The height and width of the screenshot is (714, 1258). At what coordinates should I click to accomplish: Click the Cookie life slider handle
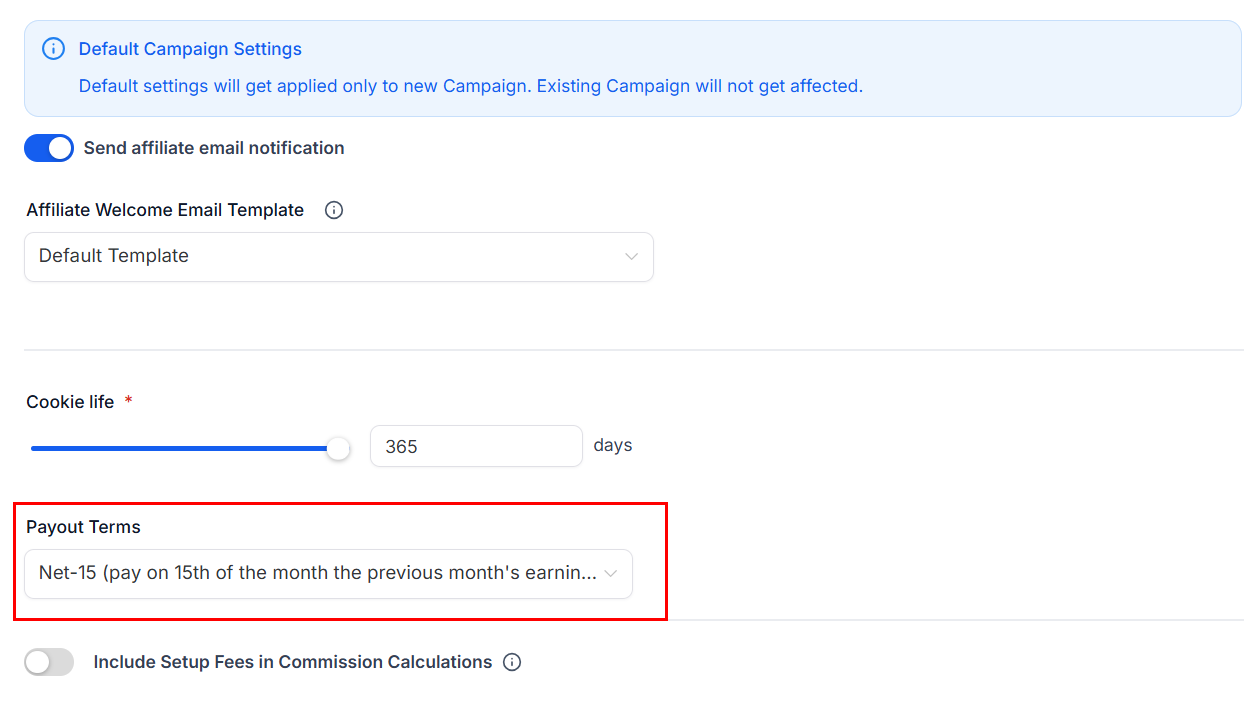pos(339,448)
